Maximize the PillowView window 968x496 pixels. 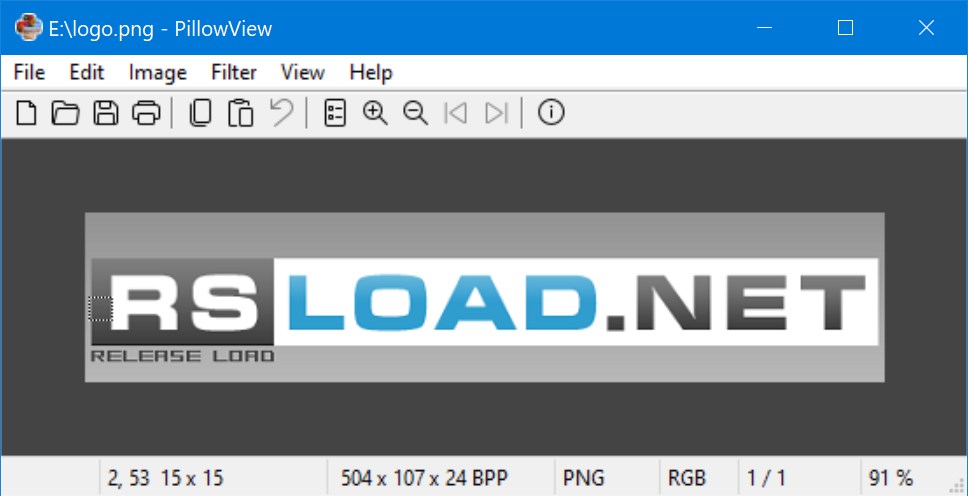pyautogui.click(x=845, y=28)
